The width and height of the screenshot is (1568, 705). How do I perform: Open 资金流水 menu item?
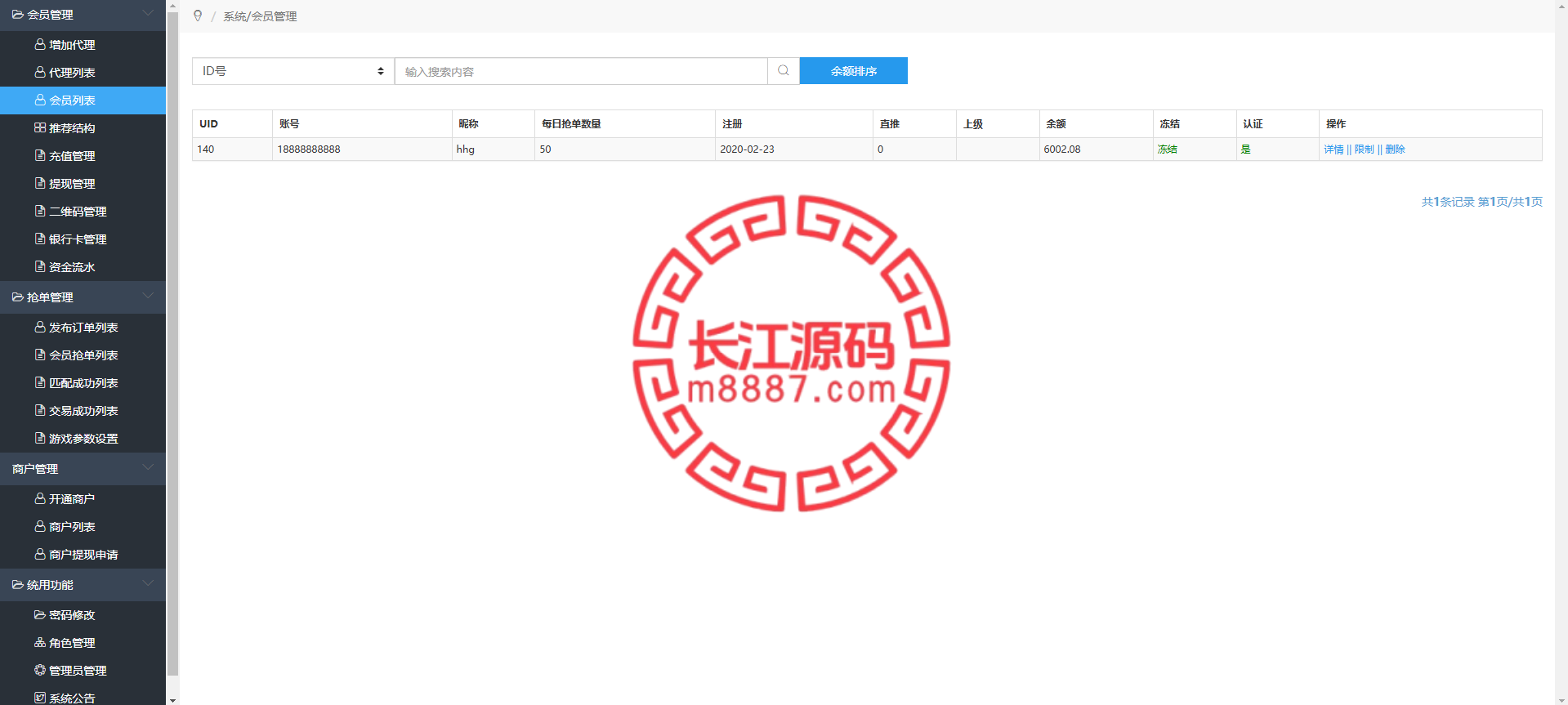[83, 267]
